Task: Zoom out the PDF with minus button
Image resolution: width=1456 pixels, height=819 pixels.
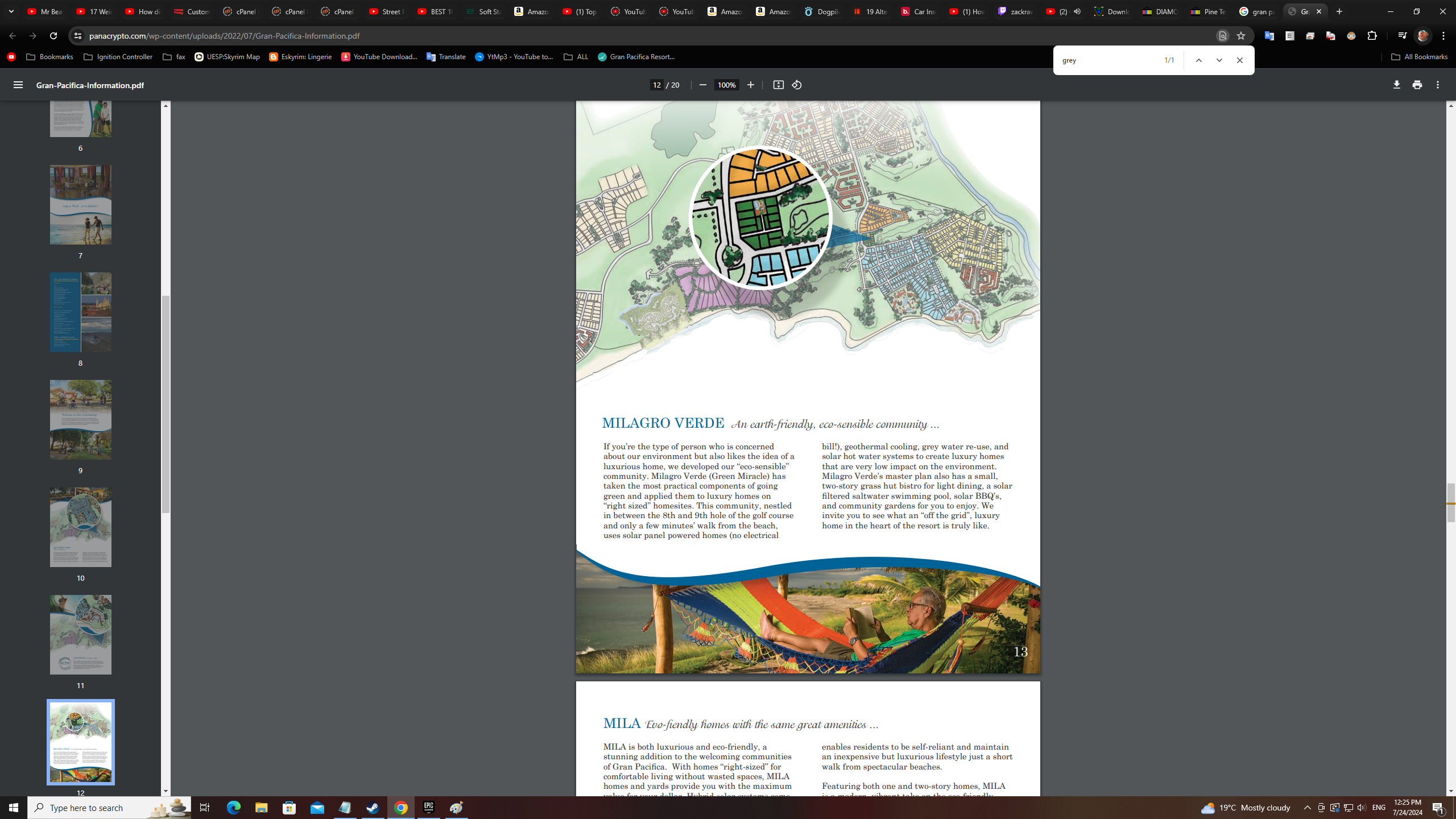Action: [702, 85]
